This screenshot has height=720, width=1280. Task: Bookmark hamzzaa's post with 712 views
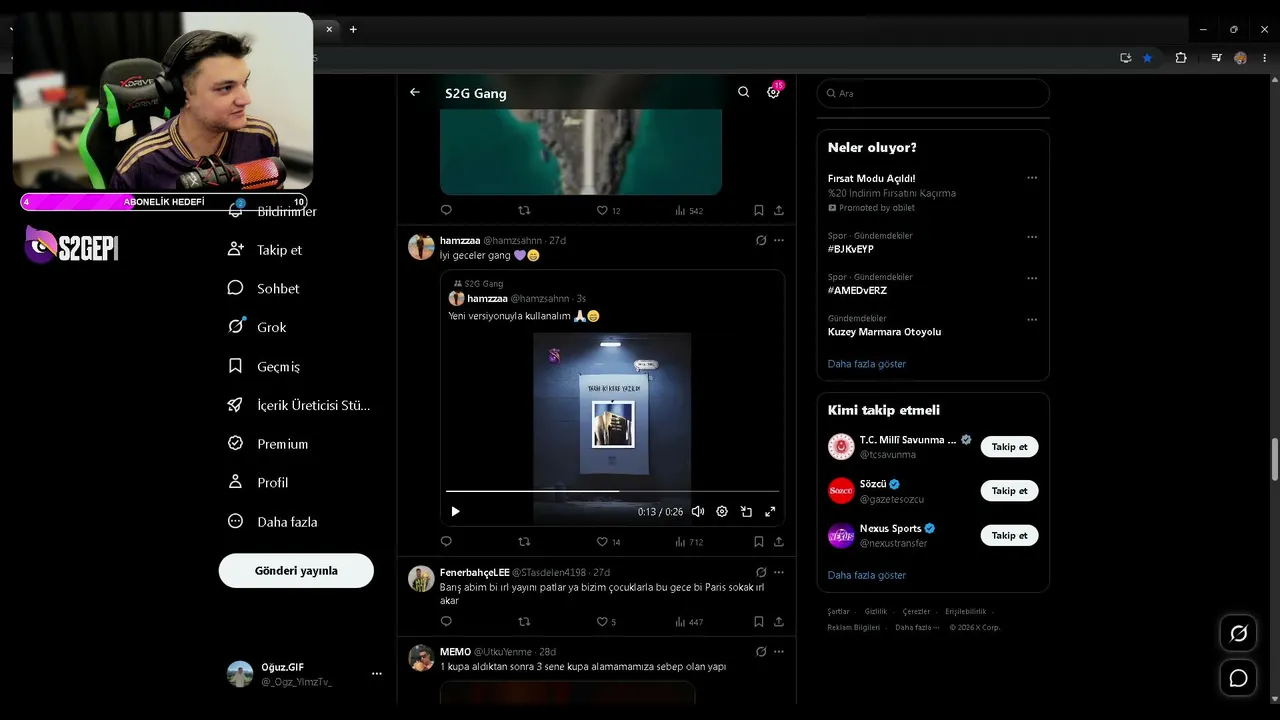(759, 542)
